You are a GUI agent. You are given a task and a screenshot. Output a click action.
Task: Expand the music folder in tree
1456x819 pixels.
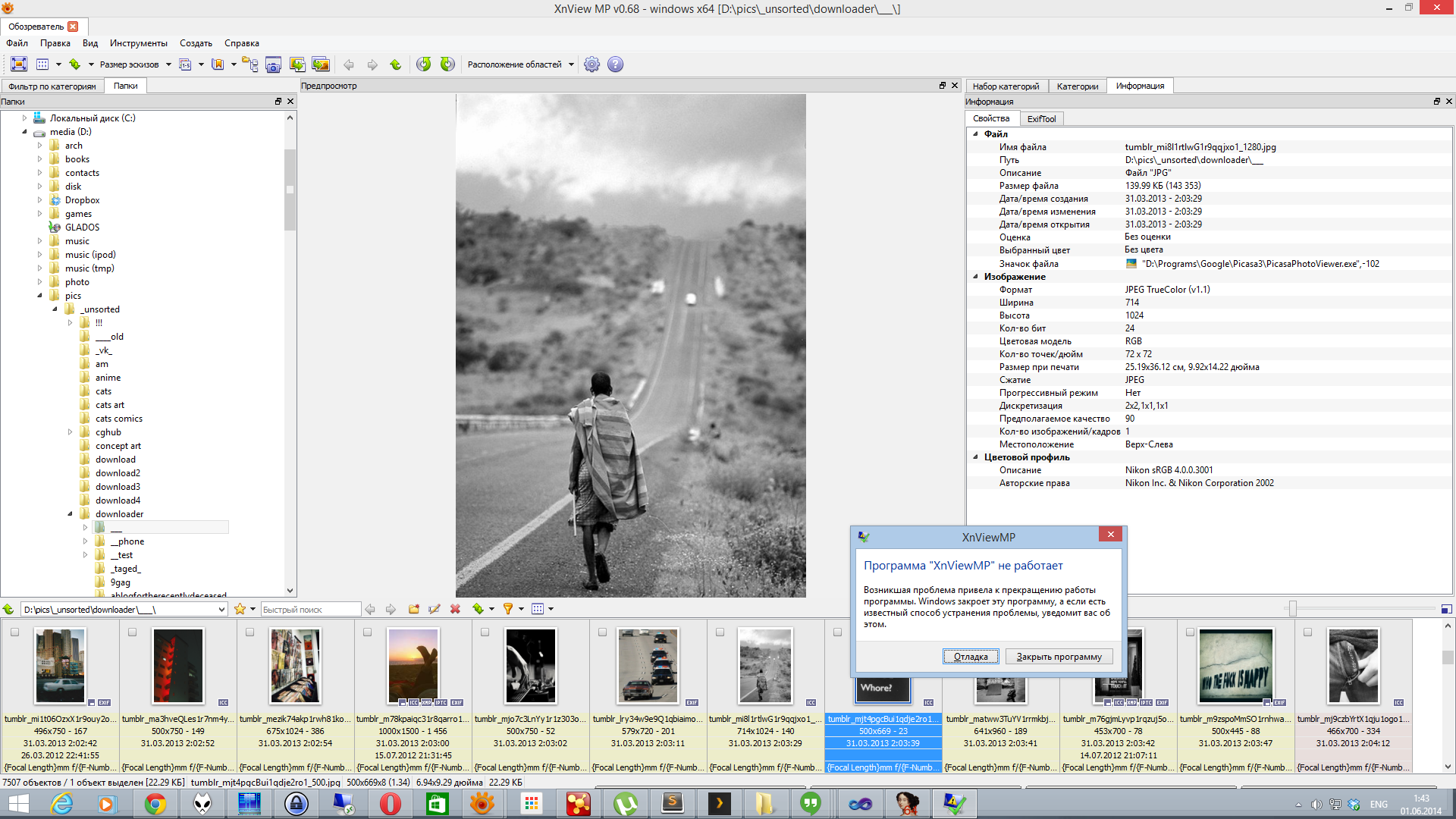40,241
